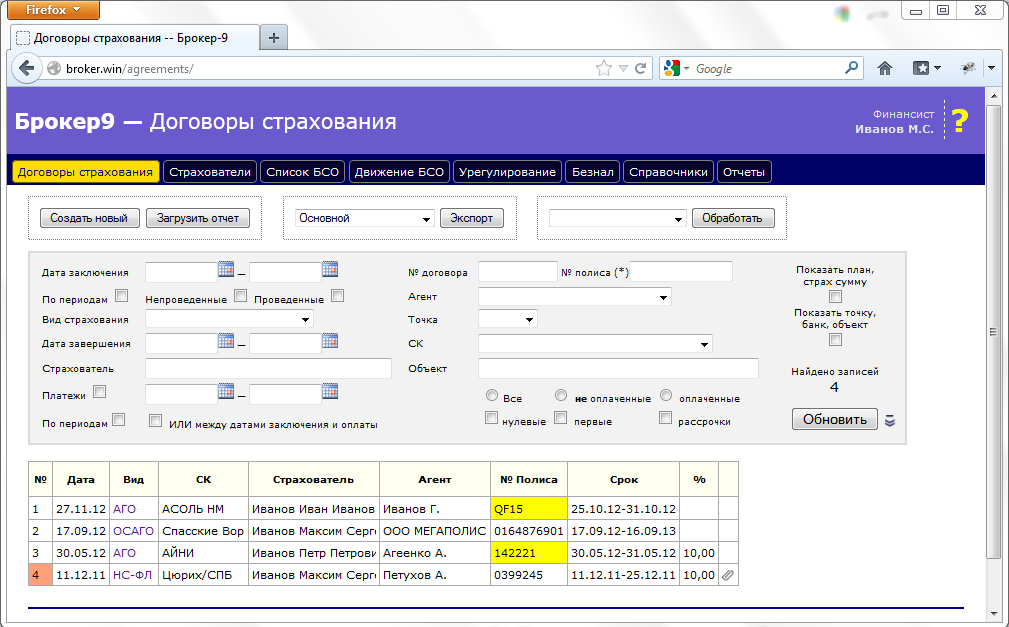This screenshot has width=1009, height=627.
Task: Go back with the browser back arrow
Action: coord(26,68)
